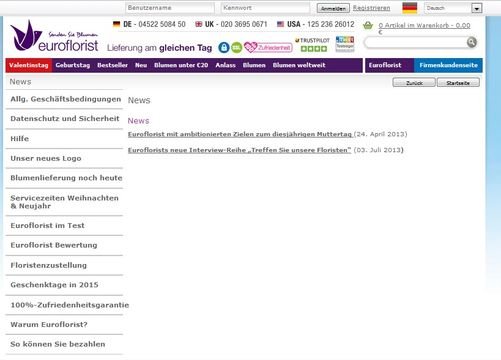Viewport: 501px width, 360px height.
Task: Click the Euroflorist logo
Action: (54, 36)
